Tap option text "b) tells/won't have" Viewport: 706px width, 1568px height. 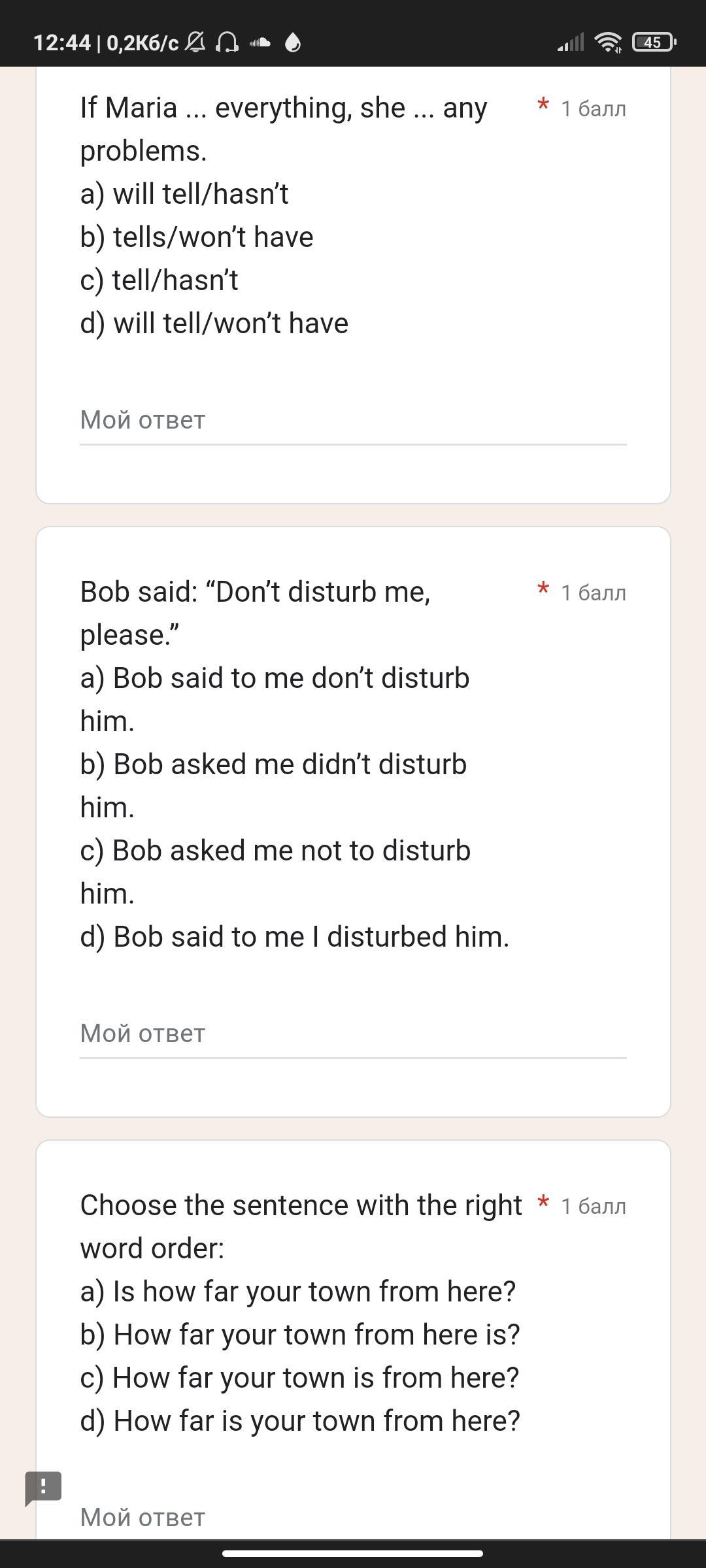coord(197,237)
